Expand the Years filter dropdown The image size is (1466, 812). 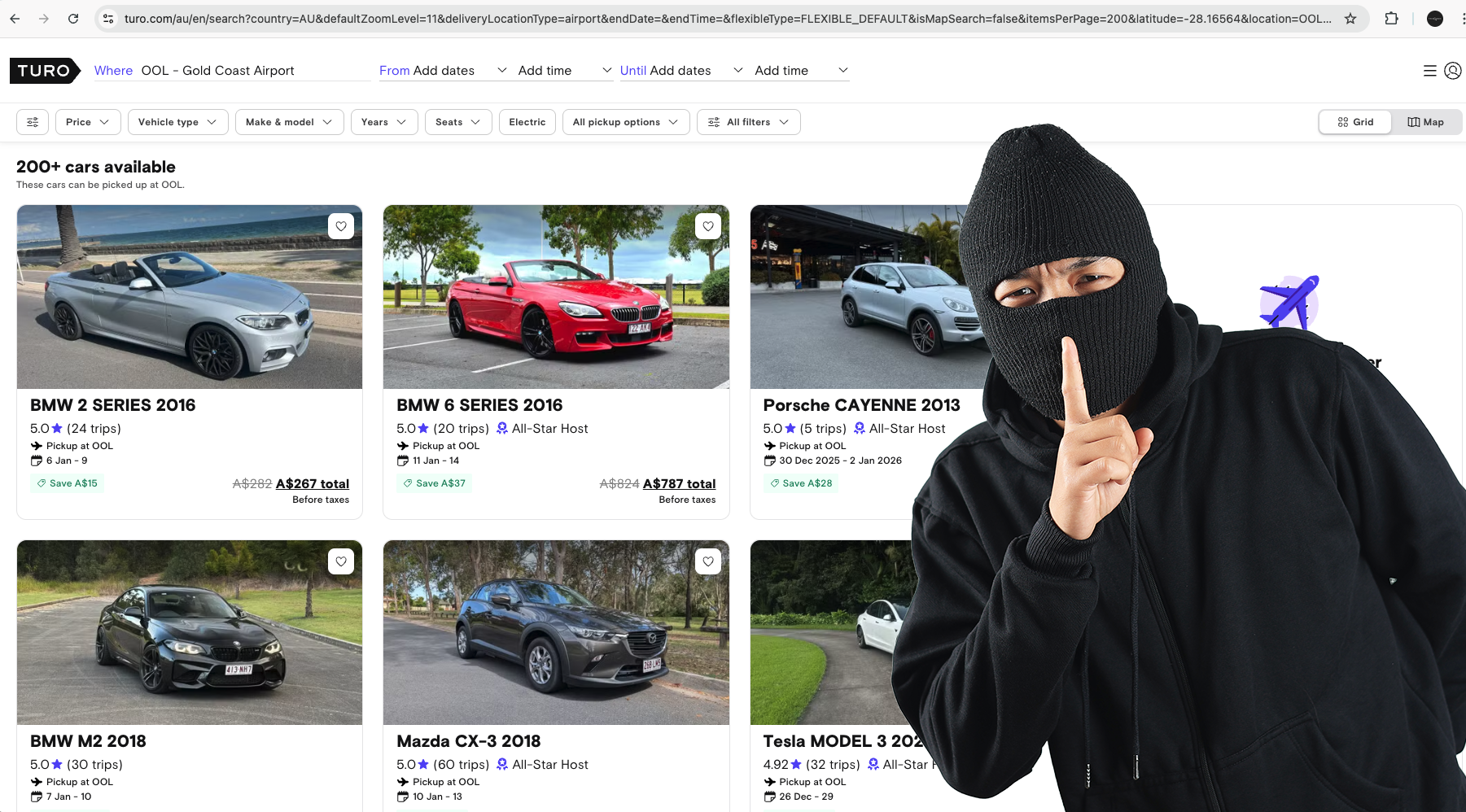[383, 121]
